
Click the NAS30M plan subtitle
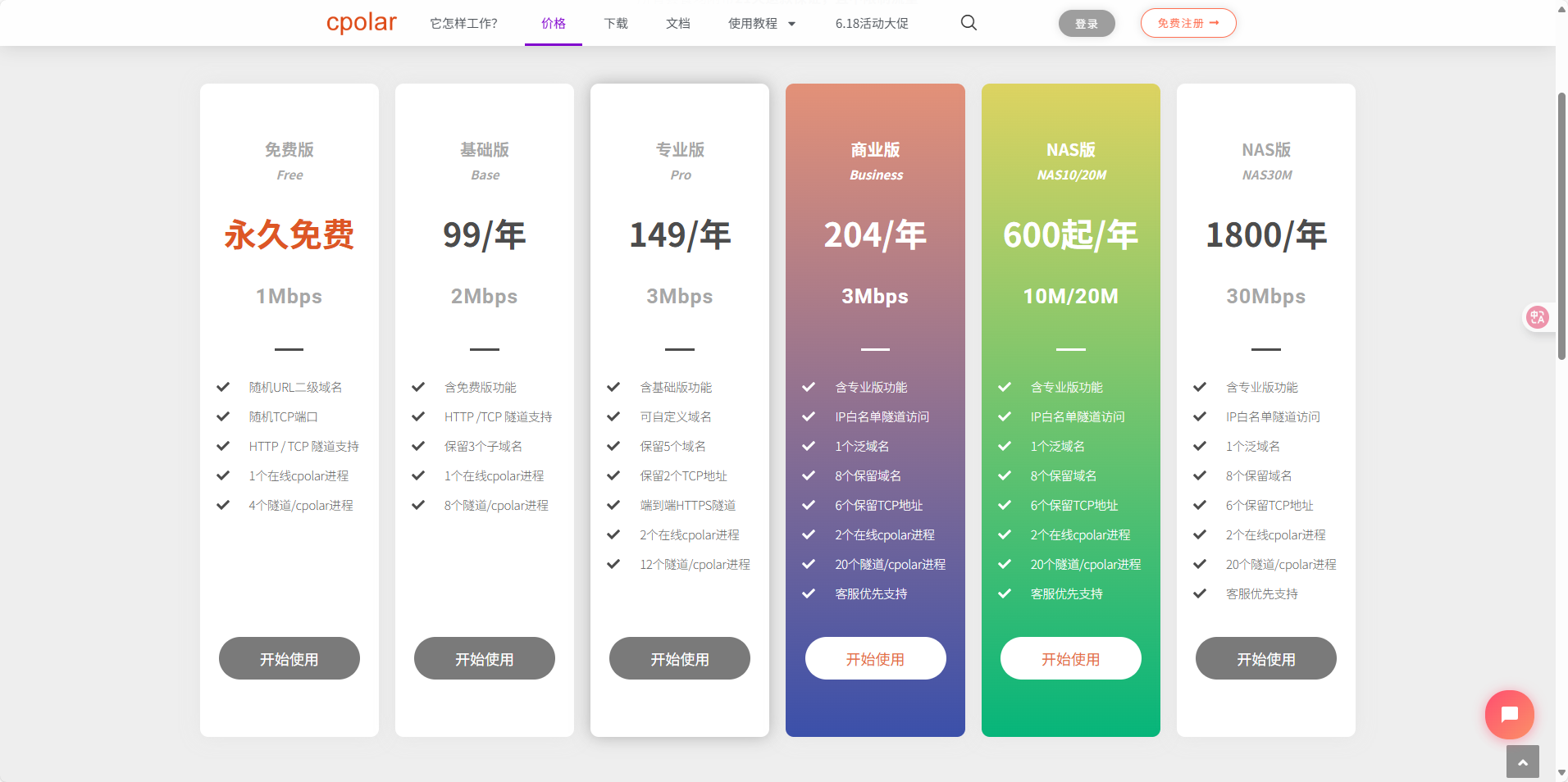tap(1266, 175)
